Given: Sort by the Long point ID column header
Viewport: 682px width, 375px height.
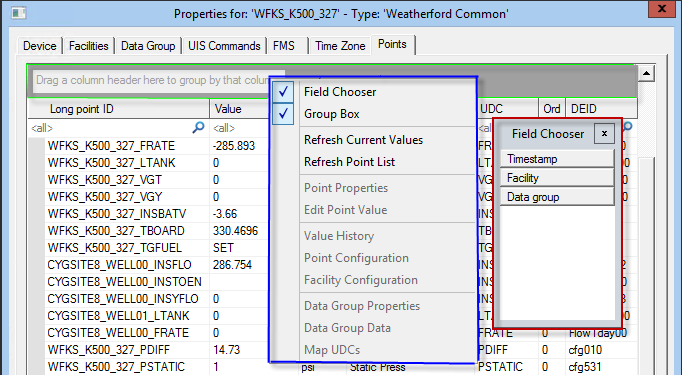Looking at the screenshot, I should pyautogui.click(x=119, y=109).
